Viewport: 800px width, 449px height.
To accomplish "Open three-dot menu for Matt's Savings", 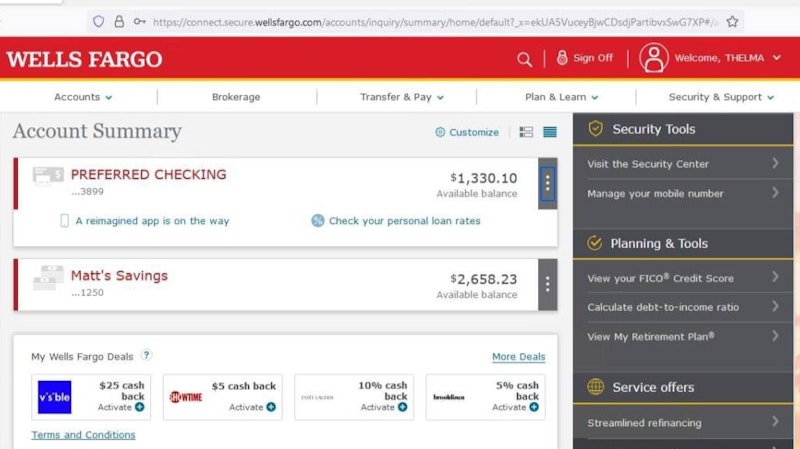I will pos(547,284).
